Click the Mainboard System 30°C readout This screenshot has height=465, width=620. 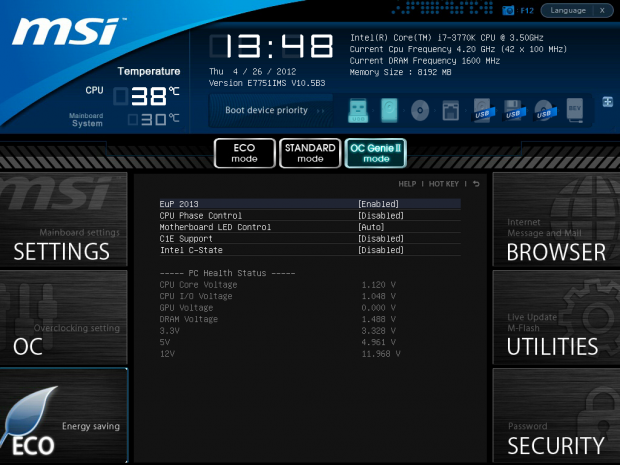154,119
